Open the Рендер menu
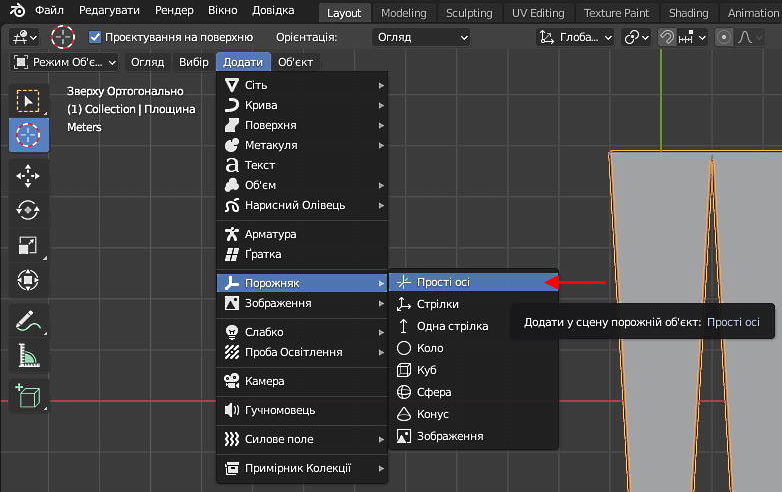 pos(174,10)
